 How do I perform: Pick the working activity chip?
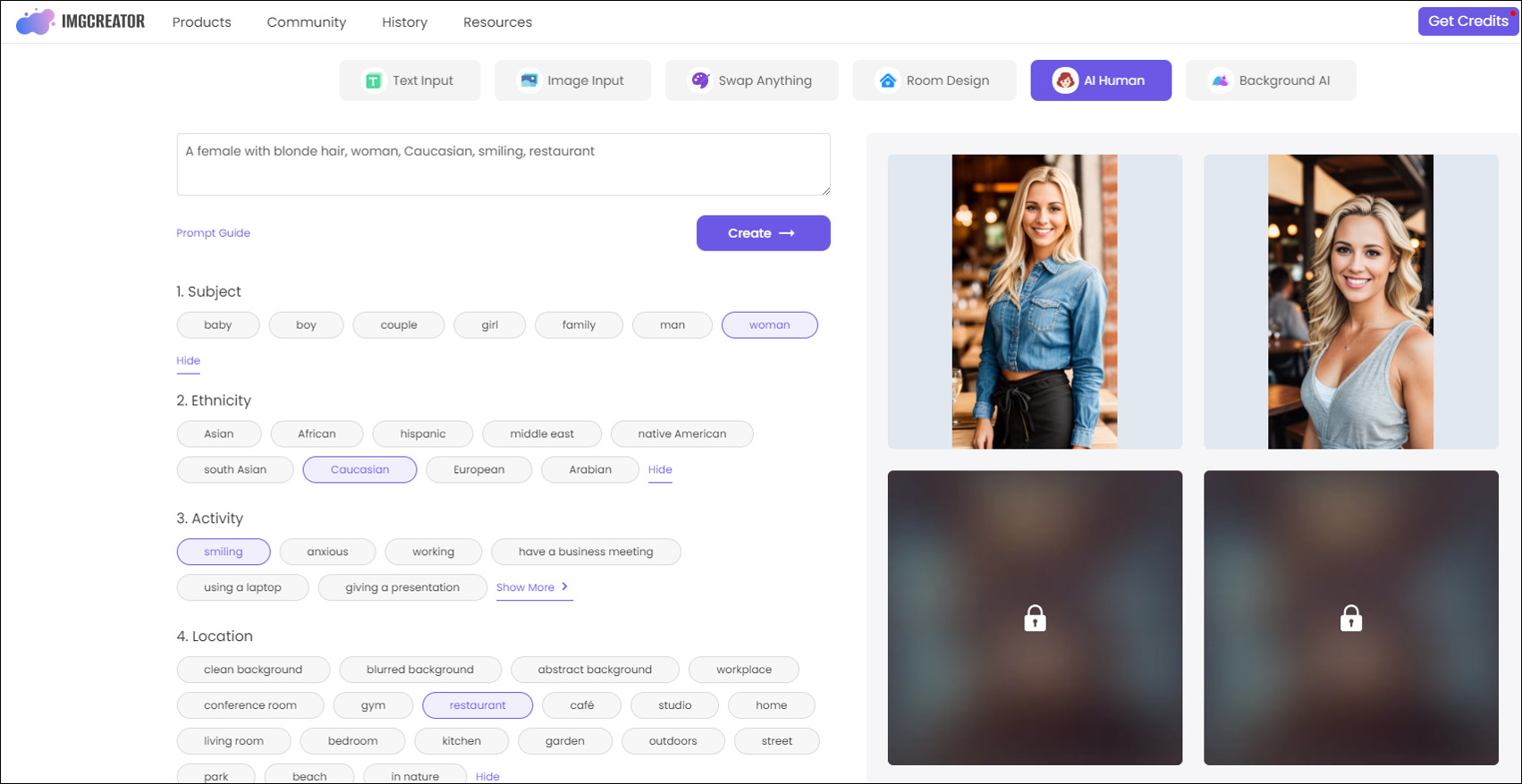click(x=434, y=552)
